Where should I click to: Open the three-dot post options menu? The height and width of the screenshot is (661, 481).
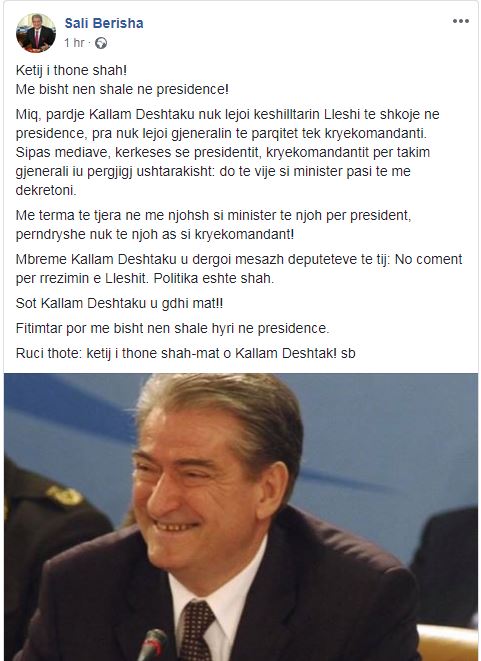tap(460, 21)
